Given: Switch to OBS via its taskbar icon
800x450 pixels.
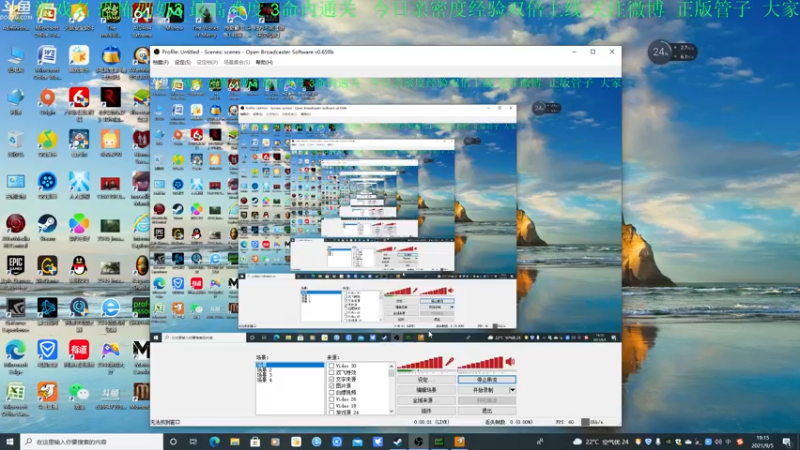Looking at the screenshot, I should coord(418,441).
